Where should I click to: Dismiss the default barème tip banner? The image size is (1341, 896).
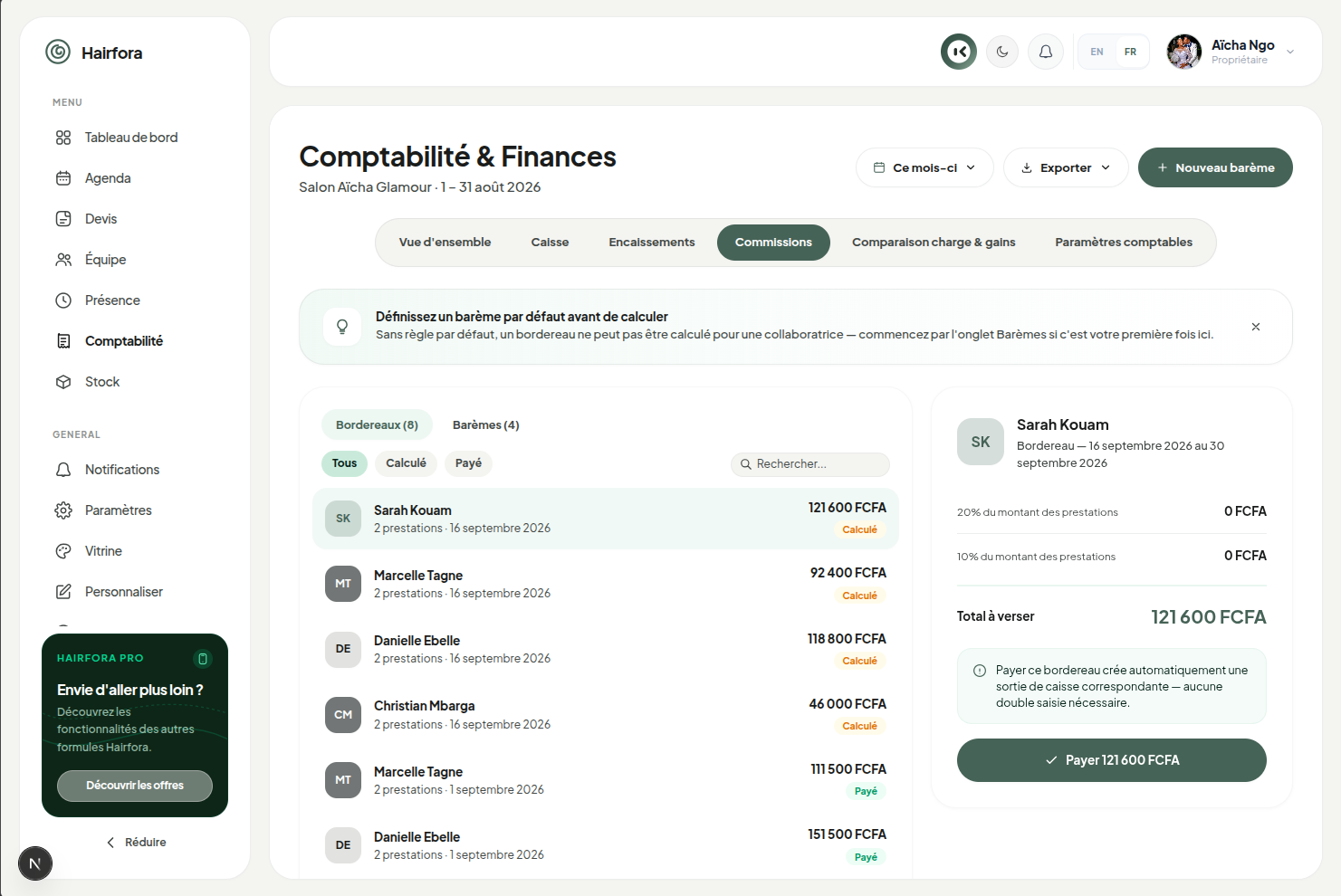[1256, 327]
